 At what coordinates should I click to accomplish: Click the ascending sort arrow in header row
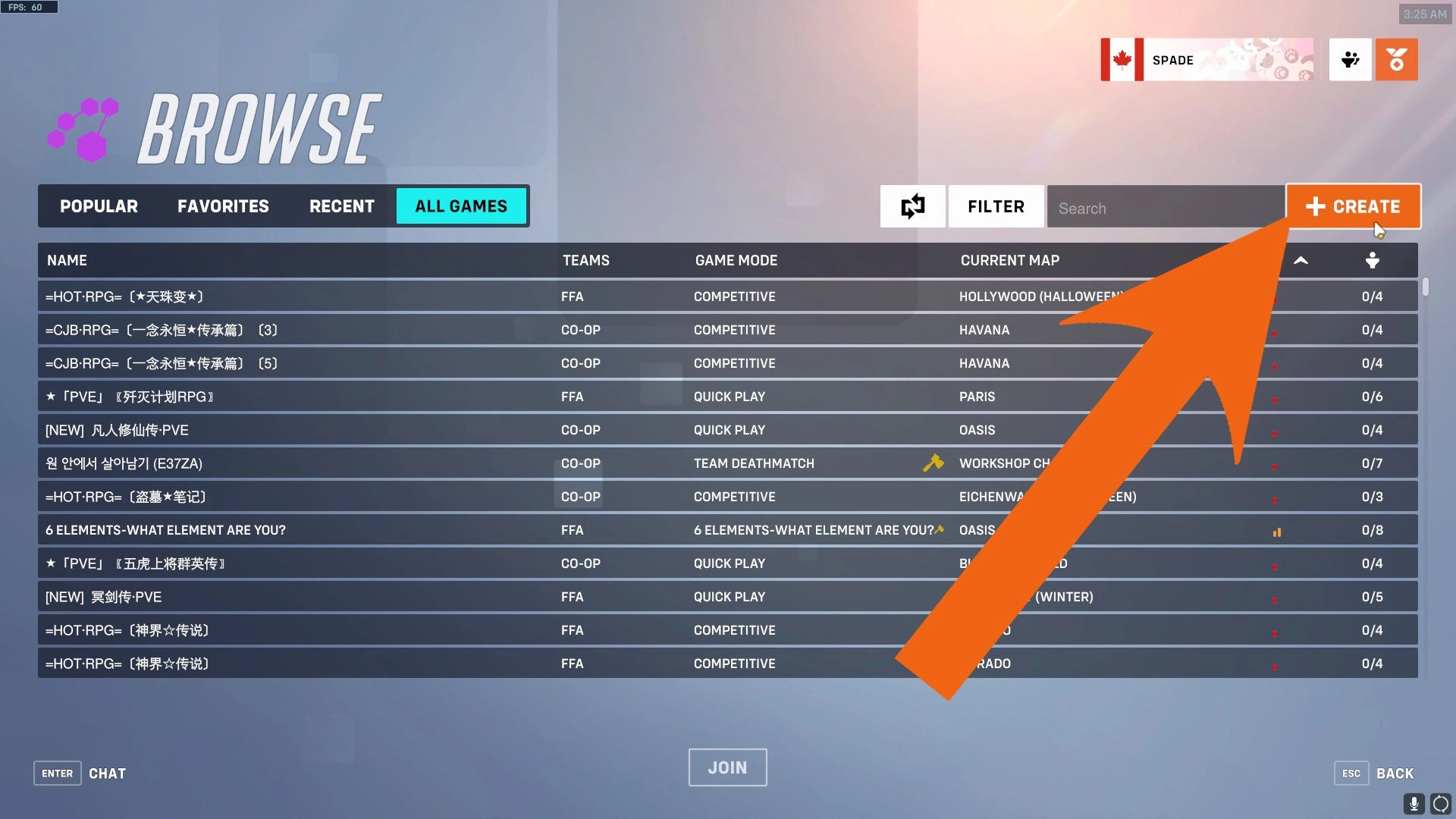point(1301,260)
